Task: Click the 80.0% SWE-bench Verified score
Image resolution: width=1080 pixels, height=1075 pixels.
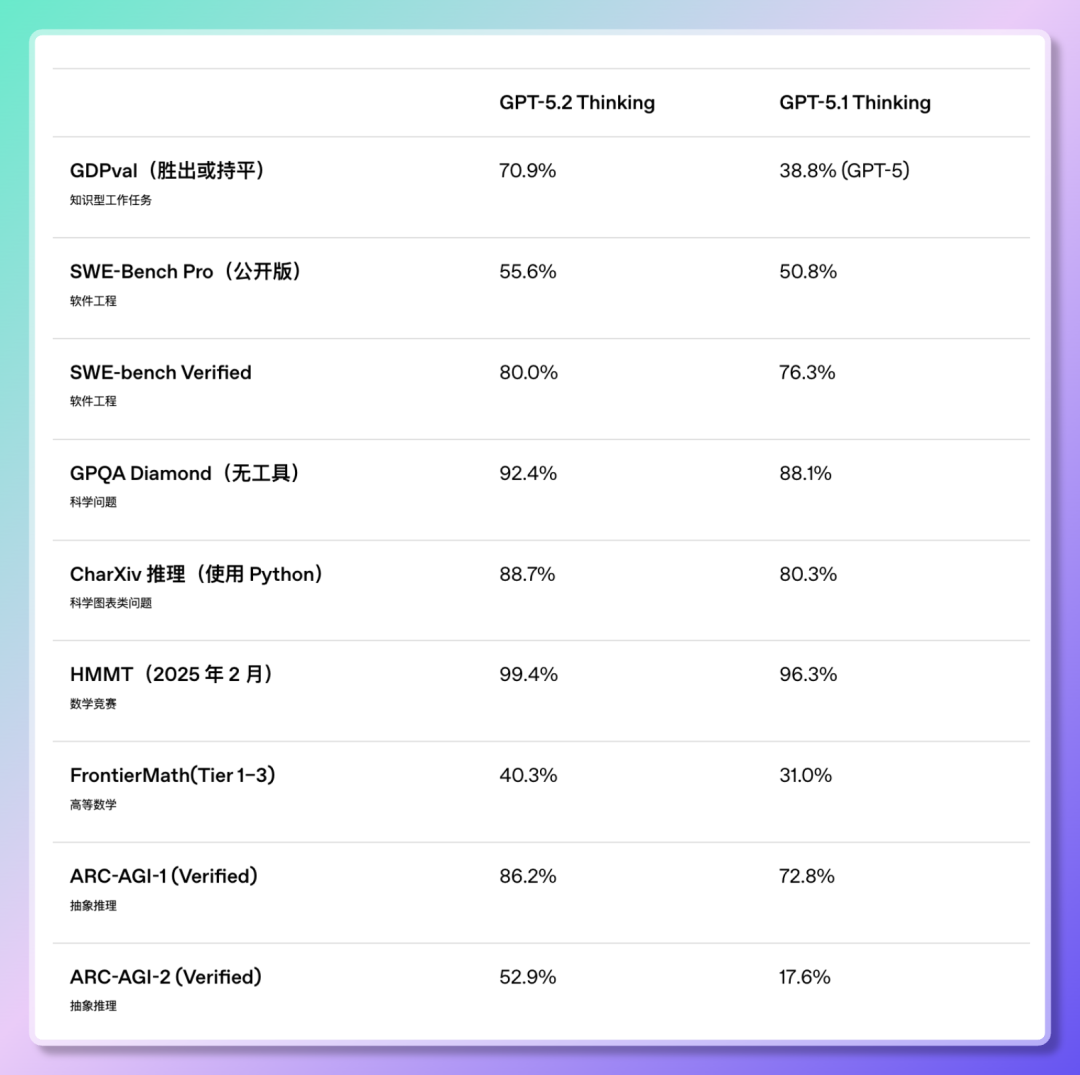Action: point(528,373)
